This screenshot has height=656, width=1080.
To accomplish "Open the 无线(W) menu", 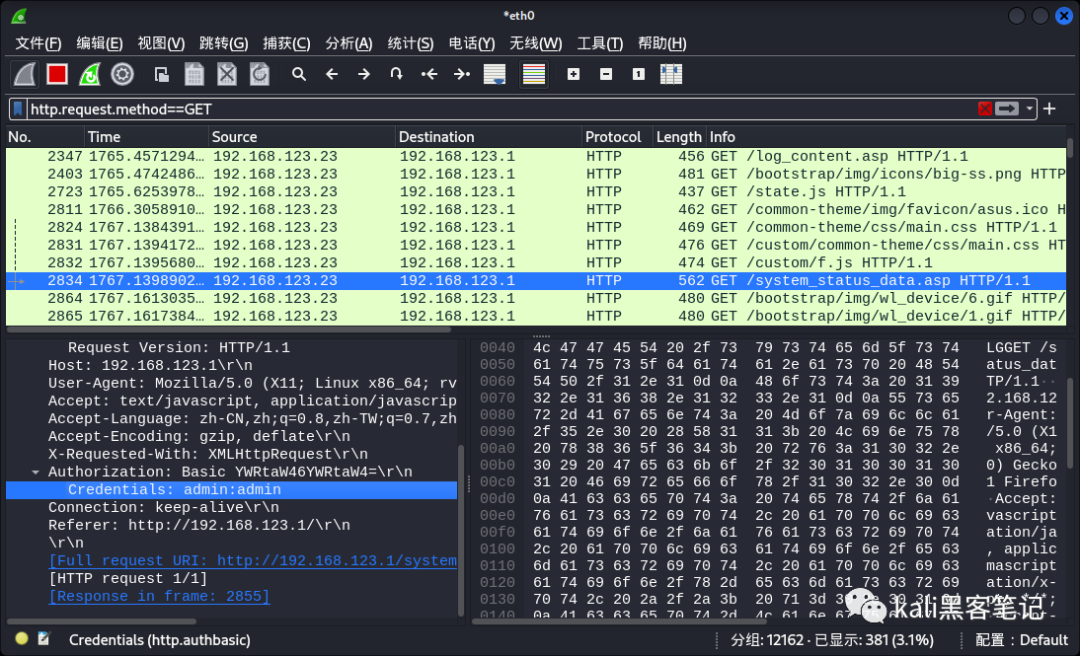I will point(536,43).
